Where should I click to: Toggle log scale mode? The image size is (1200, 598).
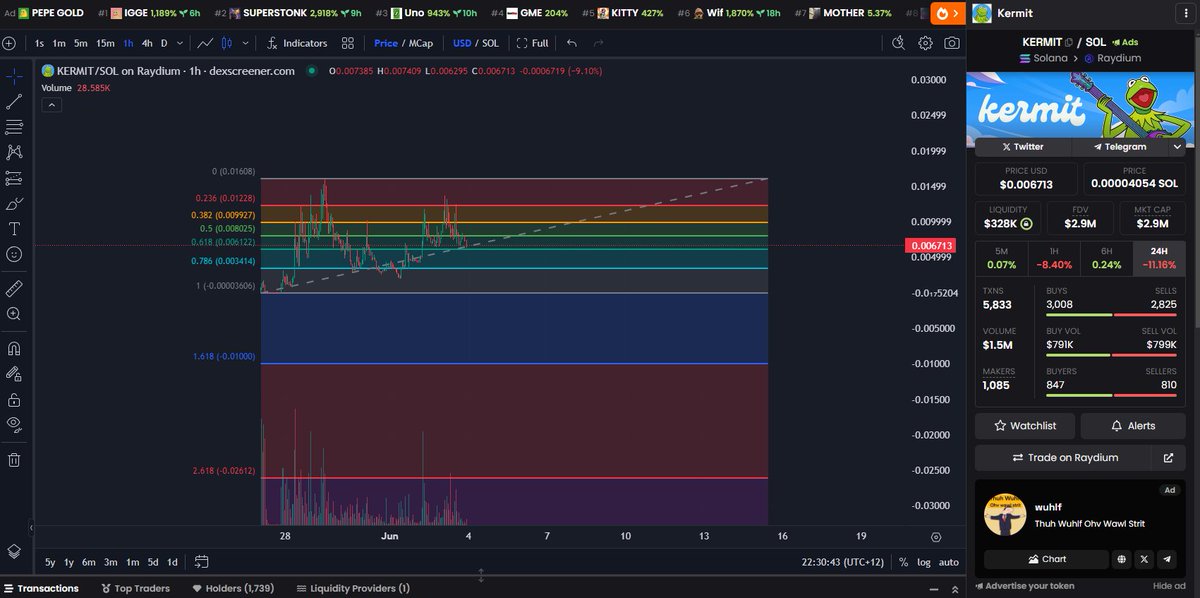(924, 562)
